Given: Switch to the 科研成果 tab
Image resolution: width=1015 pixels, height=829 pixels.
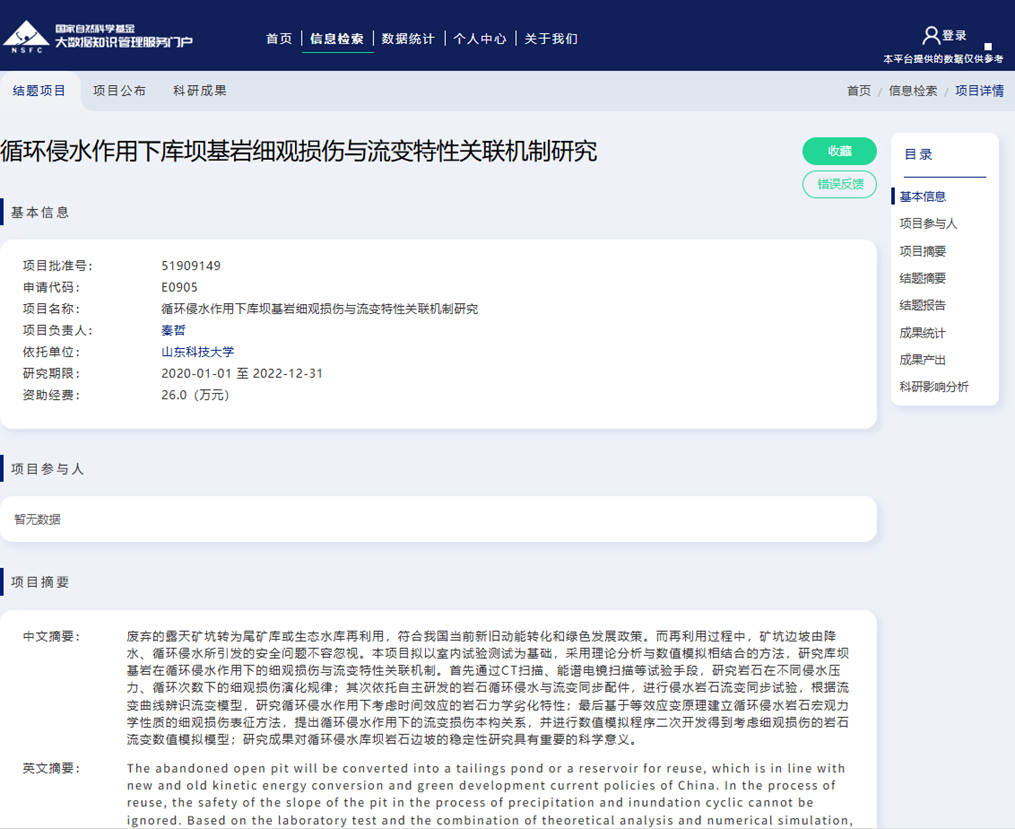Looking at the screenshot, I should pos(199,91).
